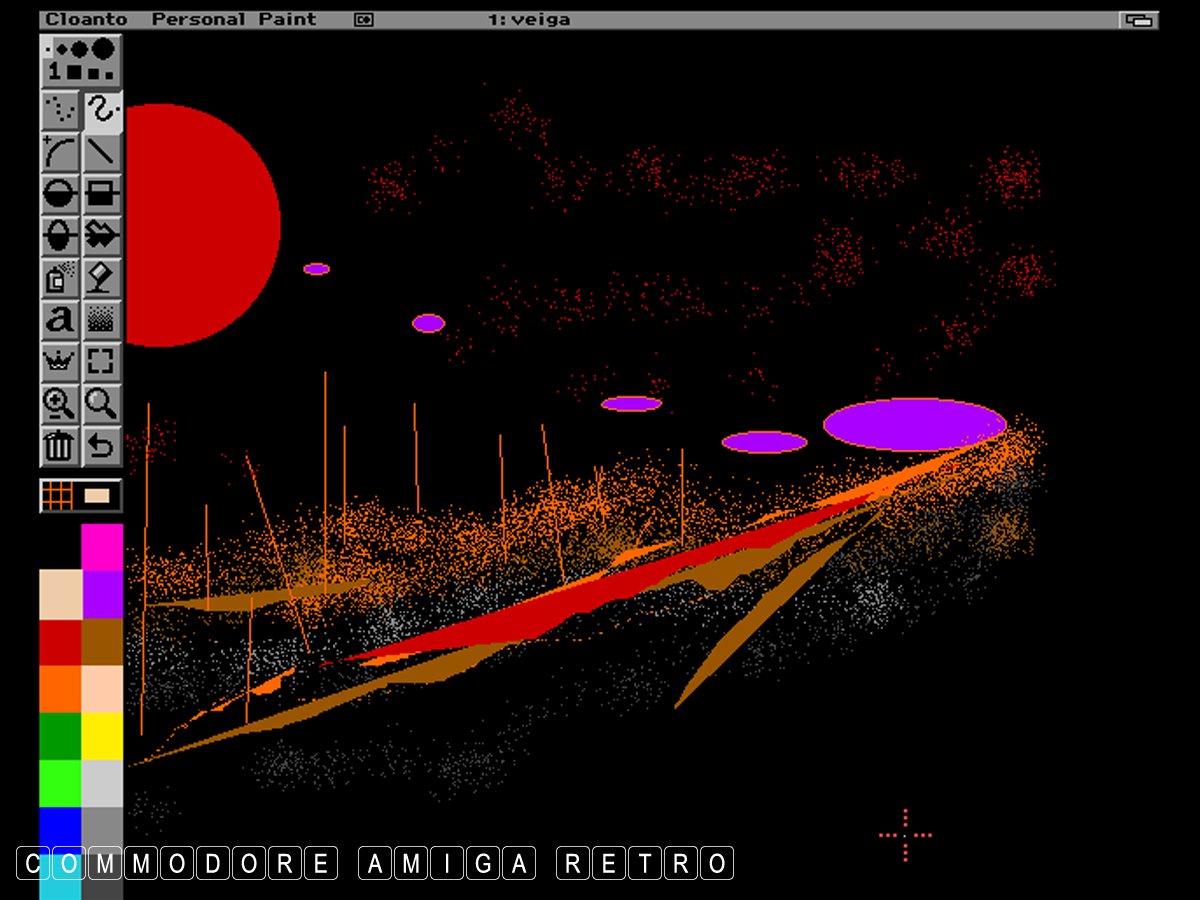Choose the rectangle drawing tool

pyautogui.click(x=102, y=193)
